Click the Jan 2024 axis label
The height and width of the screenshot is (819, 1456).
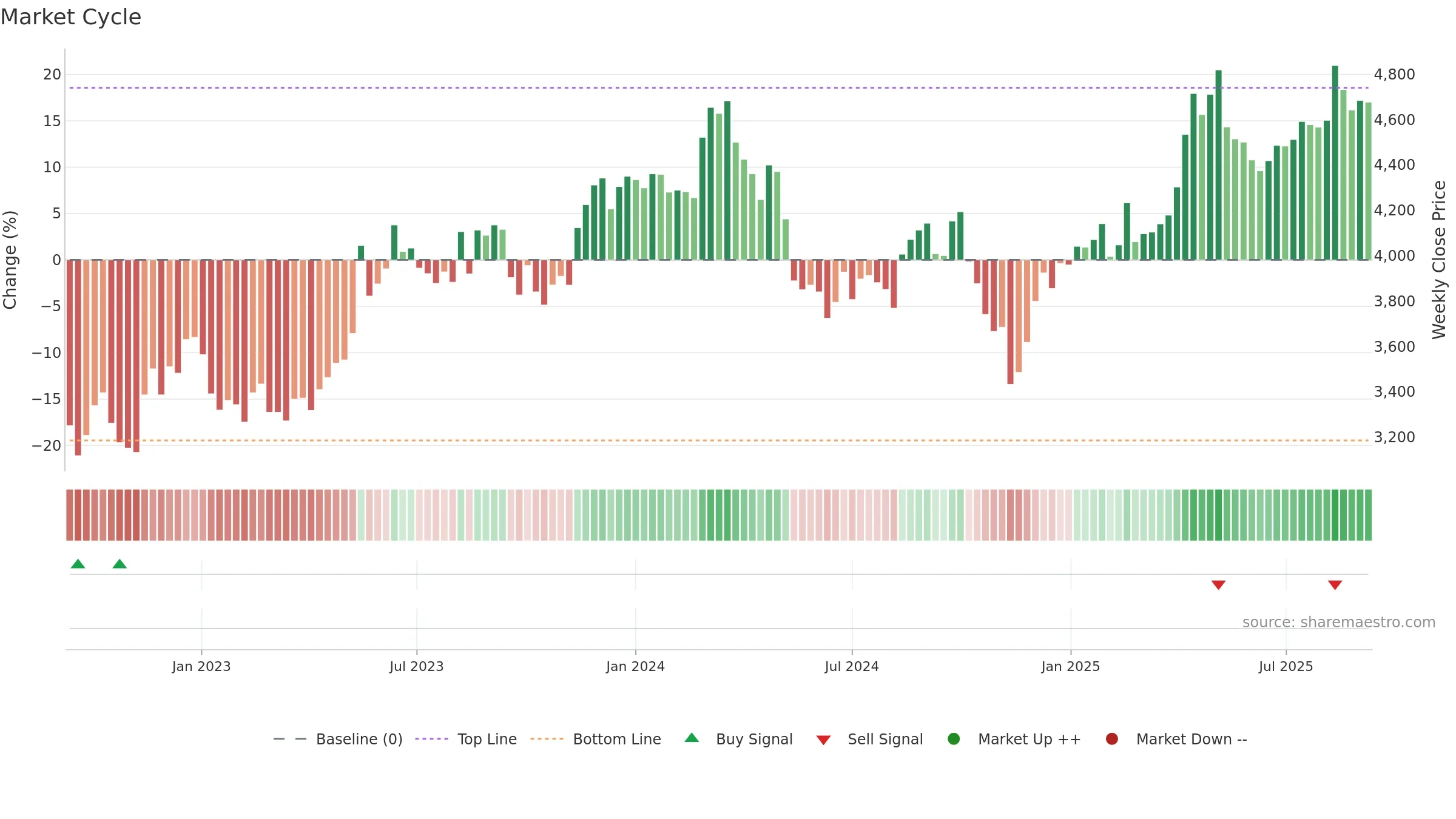coord(635,666)
